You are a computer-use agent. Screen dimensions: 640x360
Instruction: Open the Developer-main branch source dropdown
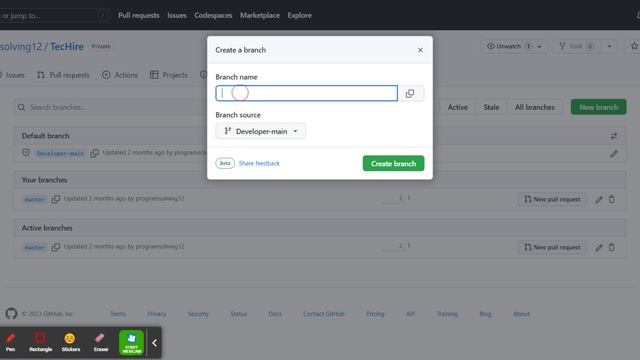(x=260, y=131)
